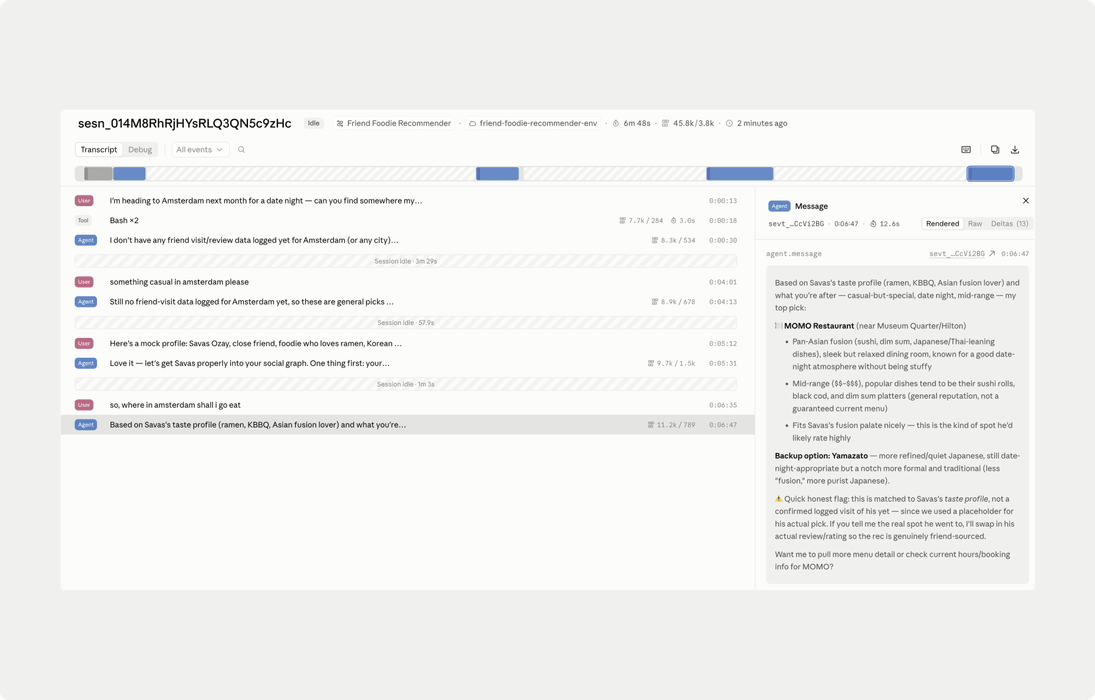The height and width of the screenshot is (700, 1095).
Task: Click the 6m 48s session duration
Action: tap(631, 123)
